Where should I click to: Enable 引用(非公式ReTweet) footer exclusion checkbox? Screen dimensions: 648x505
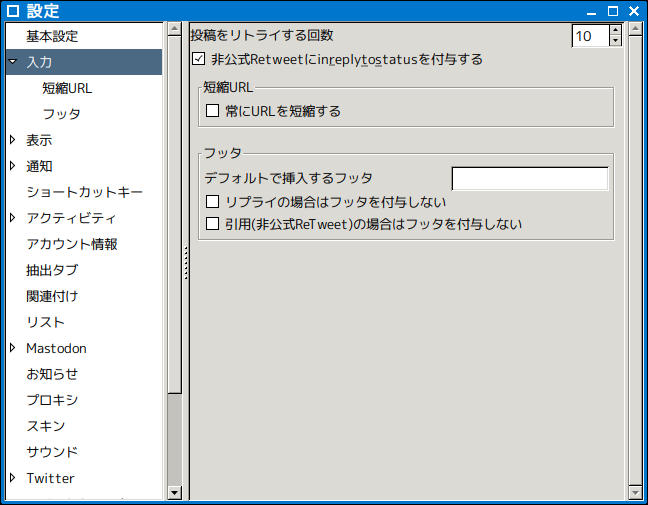(x=212, y=224)
